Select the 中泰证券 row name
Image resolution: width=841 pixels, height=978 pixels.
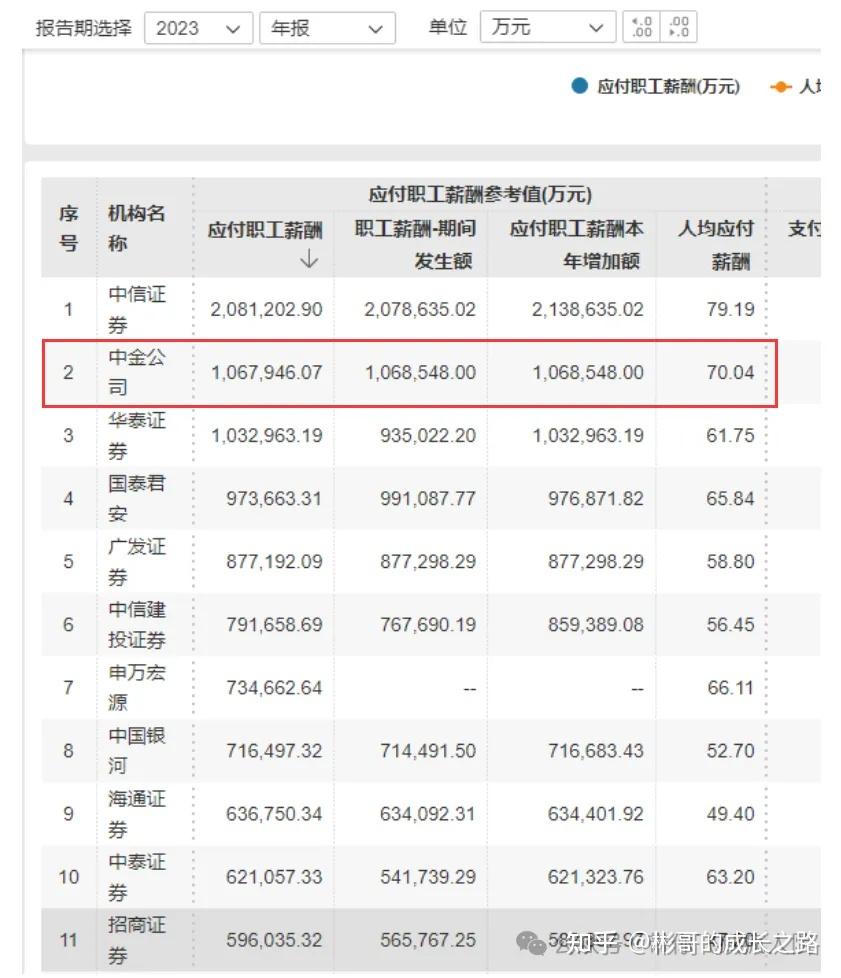click(137, 876)
